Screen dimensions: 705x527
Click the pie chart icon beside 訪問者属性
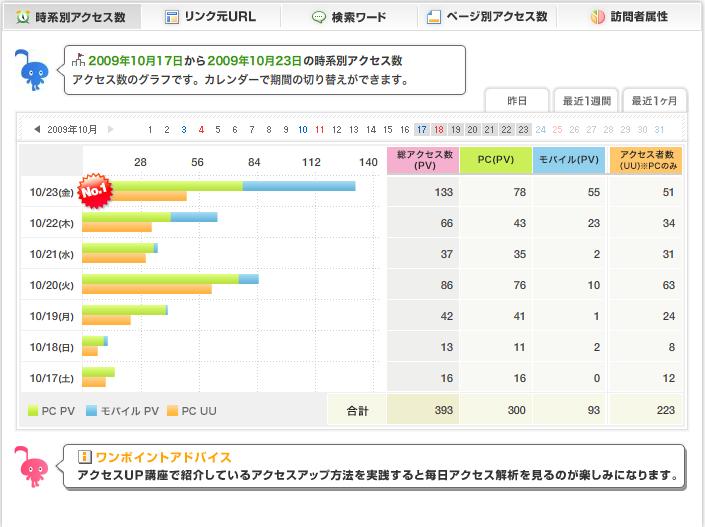[598, 17]
